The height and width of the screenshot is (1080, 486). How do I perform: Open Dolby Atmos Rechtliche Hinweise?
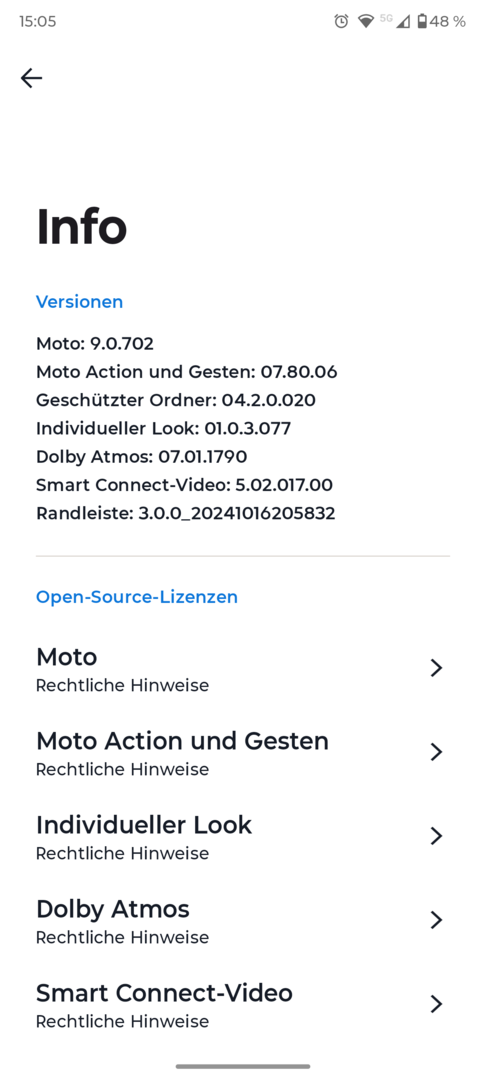(x=243, y=920)
